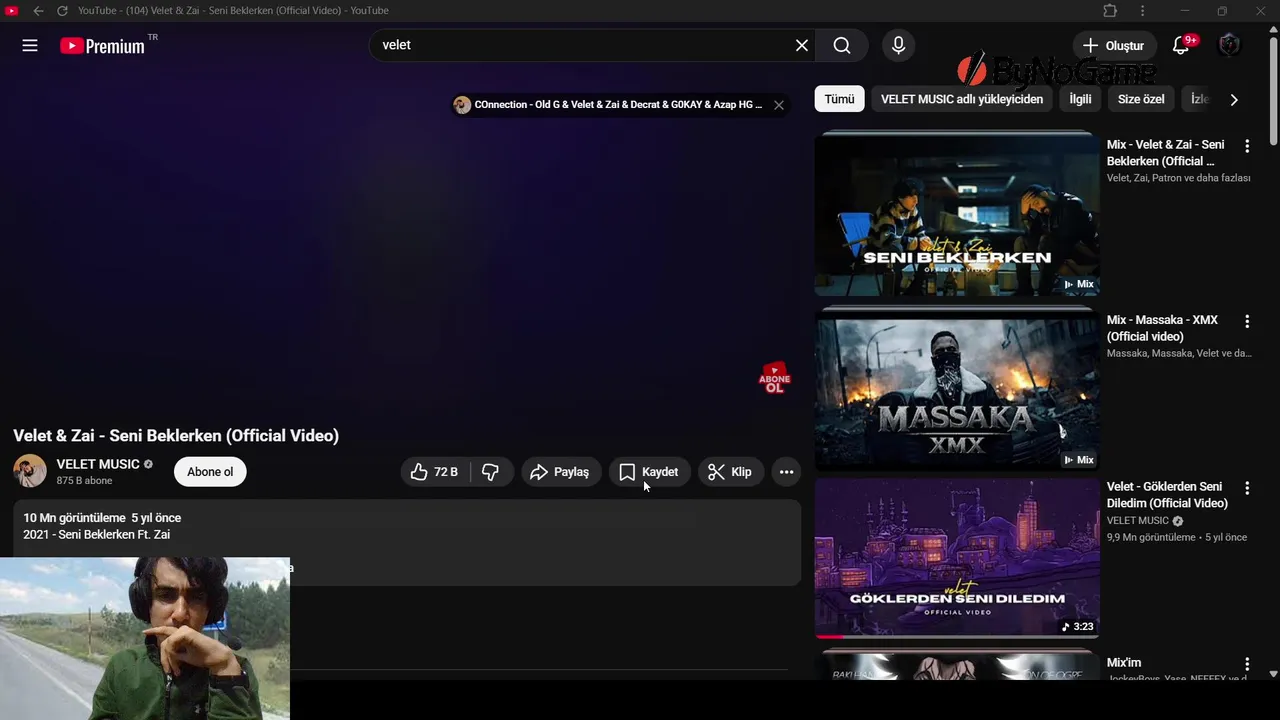1280x720 pixels.
Task: Show more chips with right arrow
Action: [1234, 99]
